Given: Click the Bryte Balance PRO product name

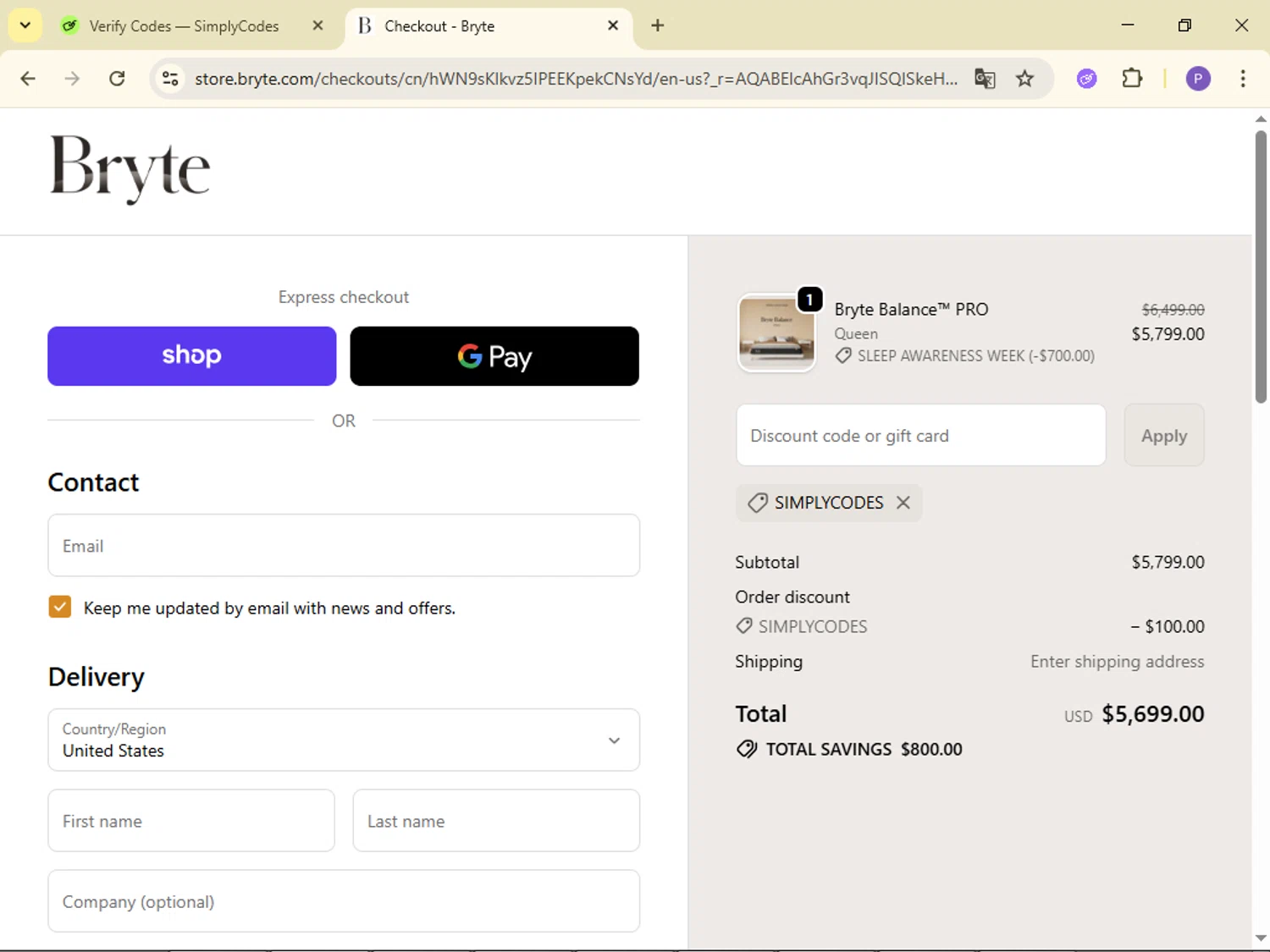Looking at the screenshot, I should click(911, 310).
